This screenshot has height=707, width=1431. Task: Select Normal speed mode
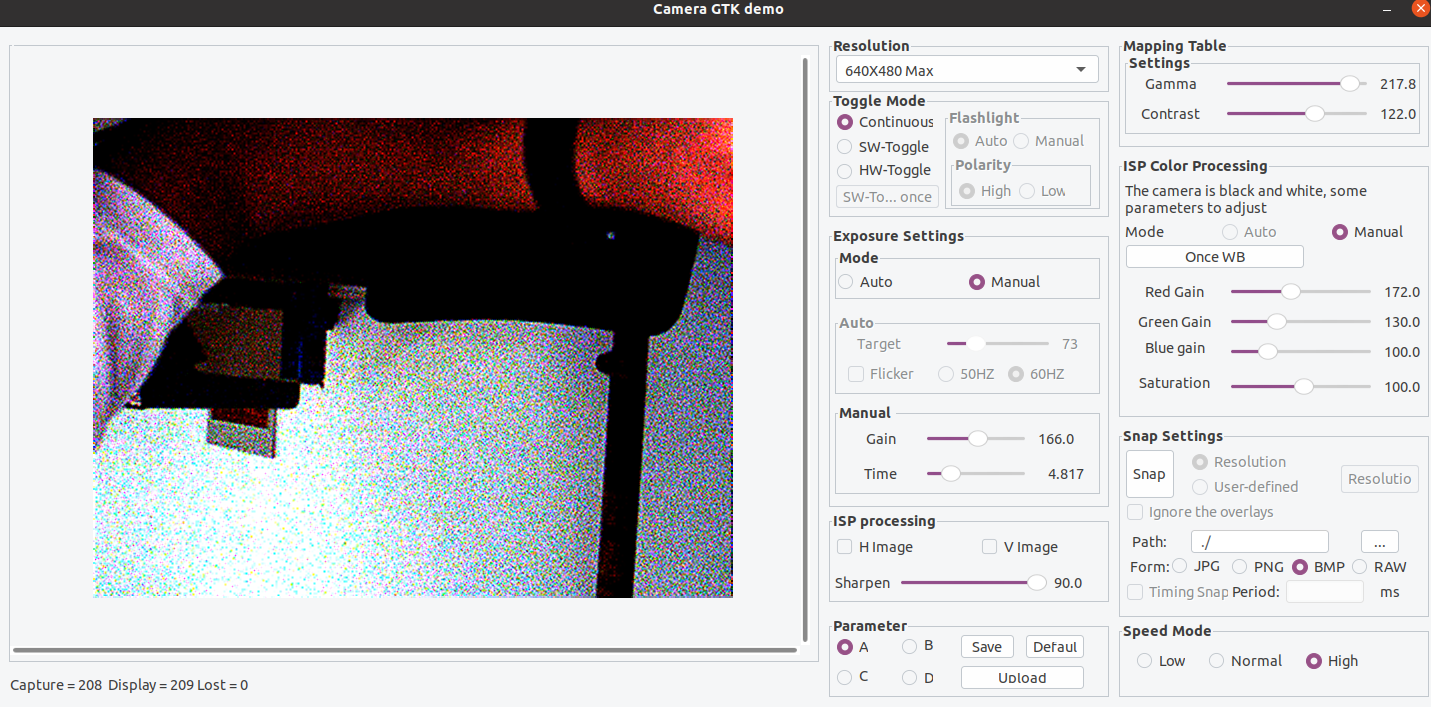[x=1245, y=661]
